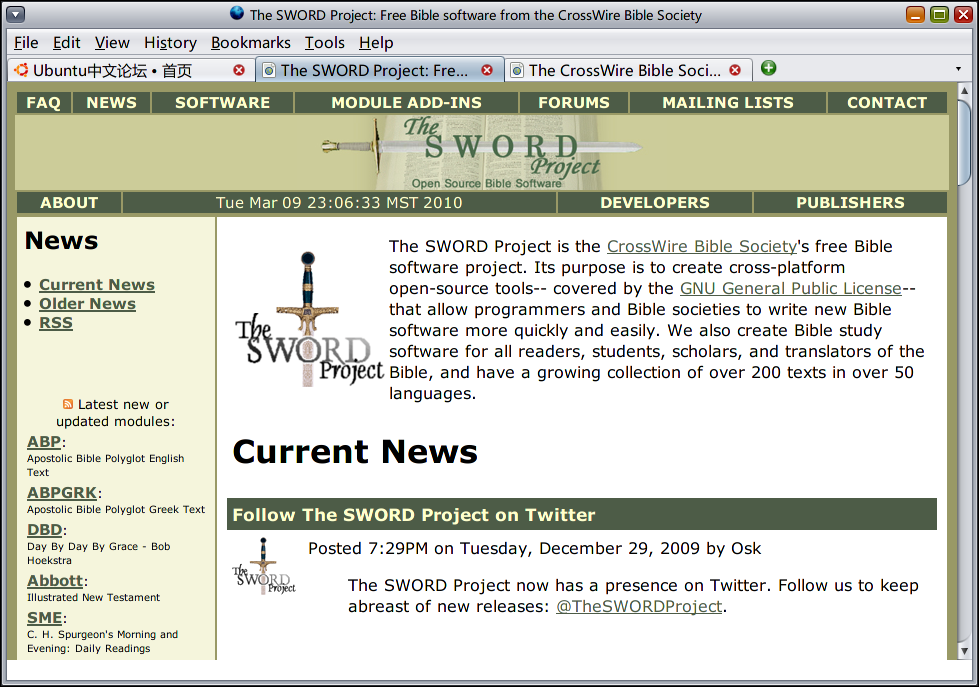Close the CrossWire Bible Society tab

(735, 70)
